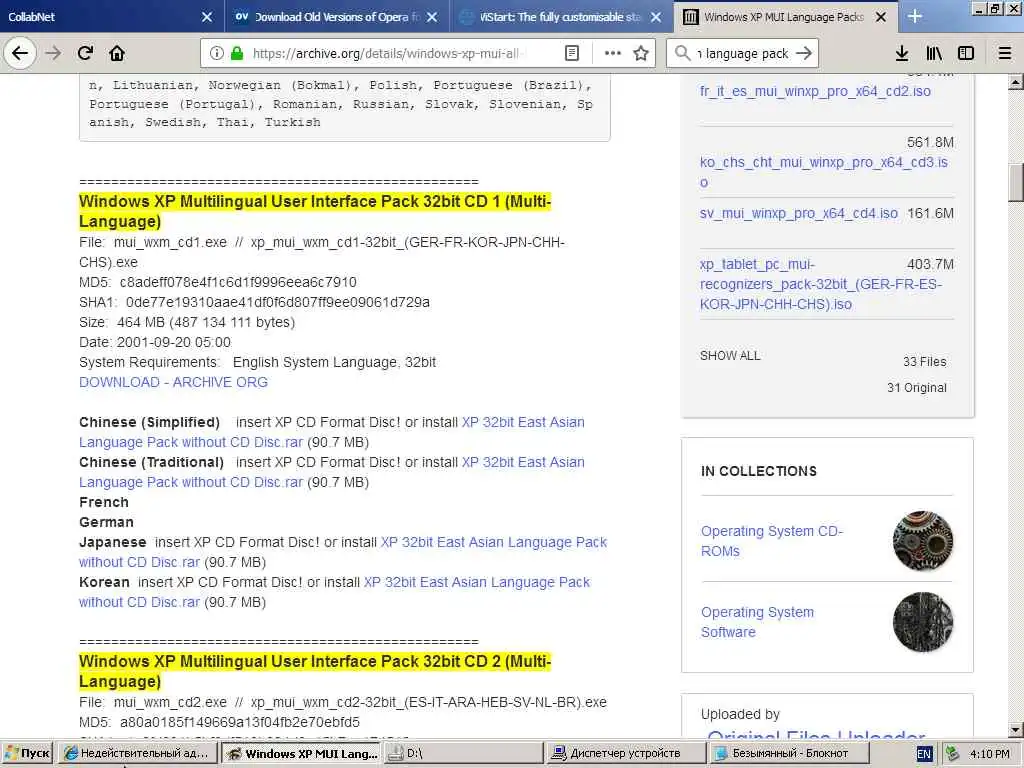Open Диспетчер устройств from taskbar
This screenshot has height=768, width=1024.
[625, 754]
